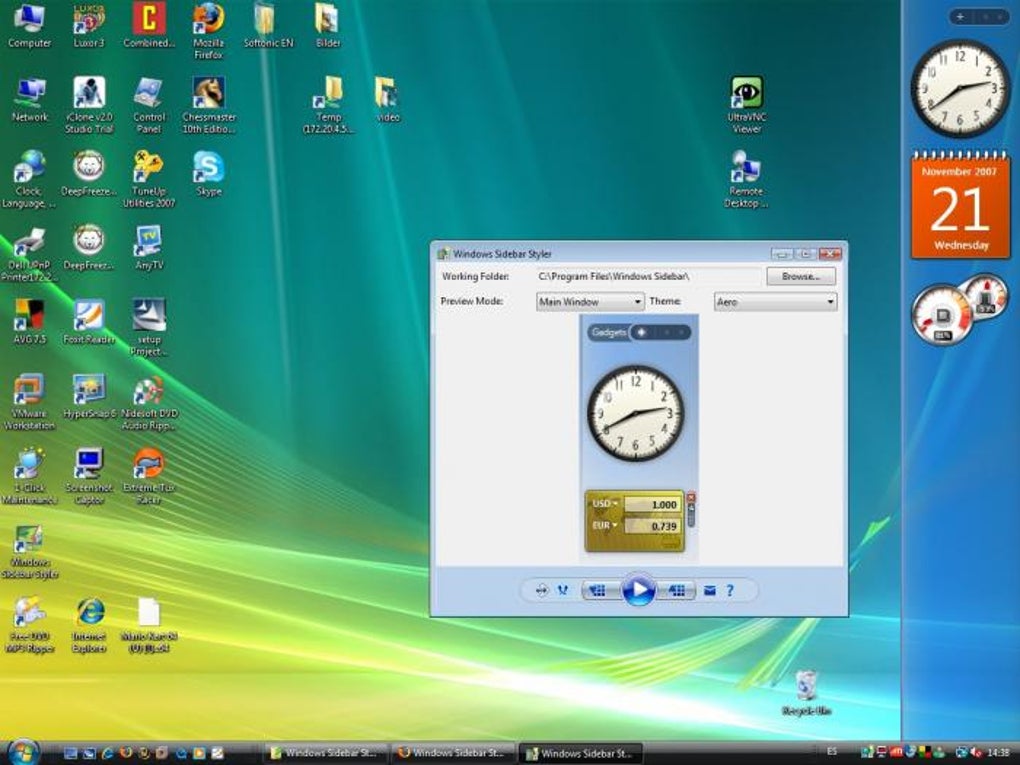Click the Browse... button in Sidebar Styler
This screenshot has width=1020, height=765.
tap(801, 276)
